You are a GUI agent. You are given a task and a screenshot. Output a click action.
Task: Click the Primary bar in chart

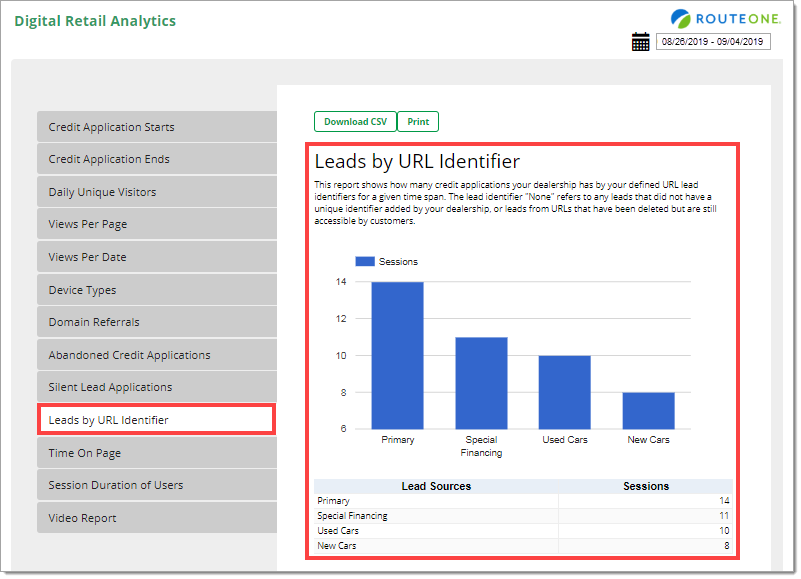pyautogui.click(x=397, y=355)
